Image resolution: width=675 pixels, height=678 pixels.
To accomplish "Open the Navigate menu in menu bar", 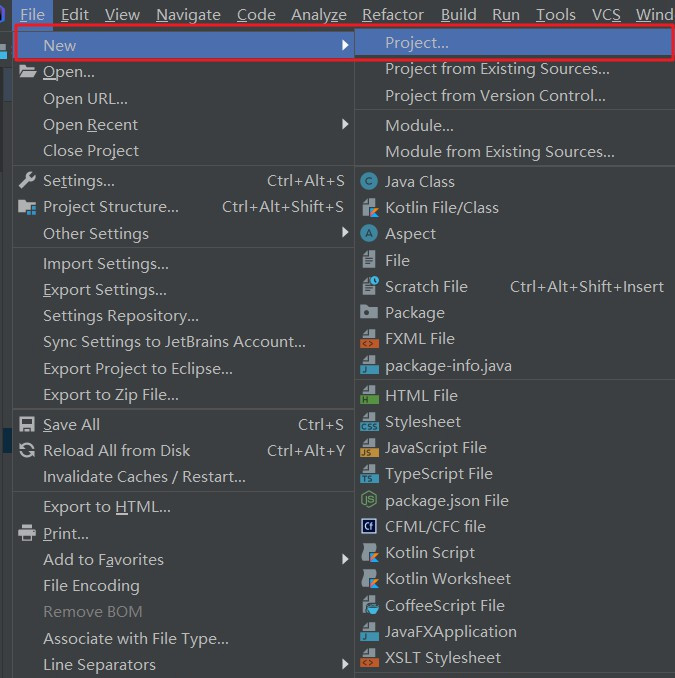I will click(x=188, y=14).
